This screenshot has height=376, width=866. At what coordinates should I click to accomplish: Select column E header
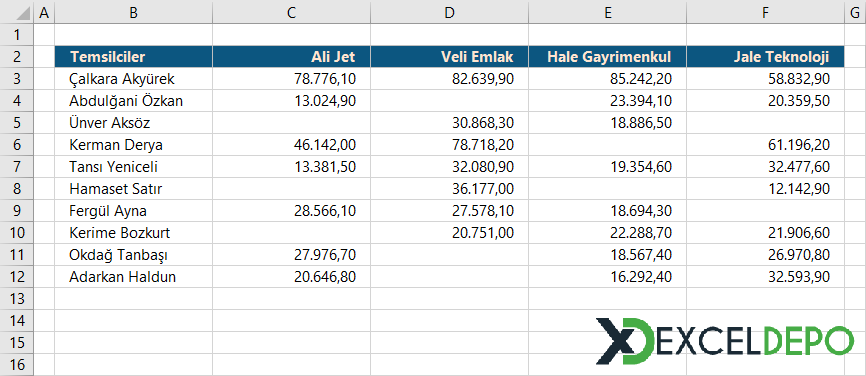(x=608, y=13)
